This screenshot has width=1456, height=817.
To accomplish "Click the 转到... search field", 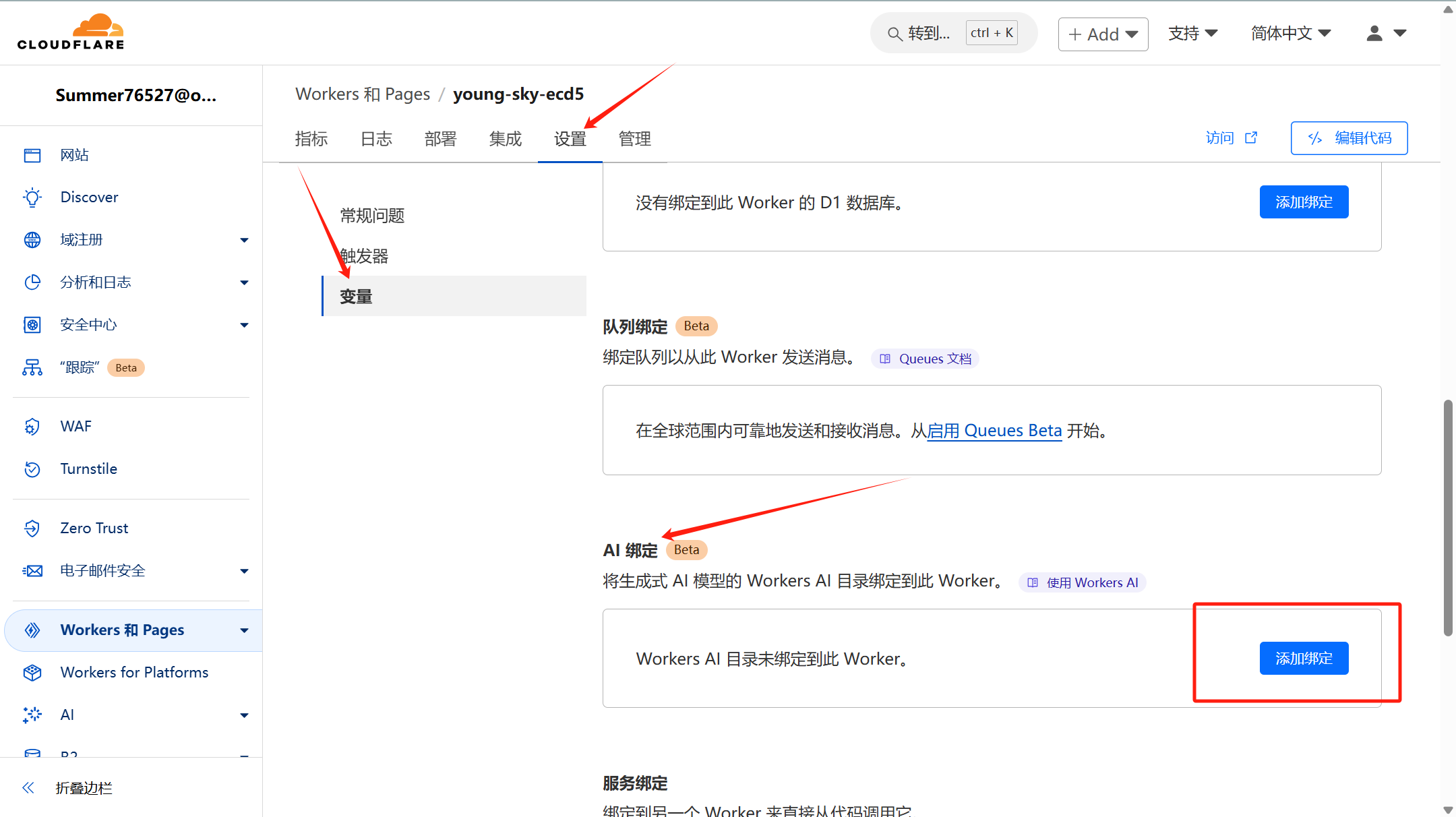I will click(x=929, y=33).
